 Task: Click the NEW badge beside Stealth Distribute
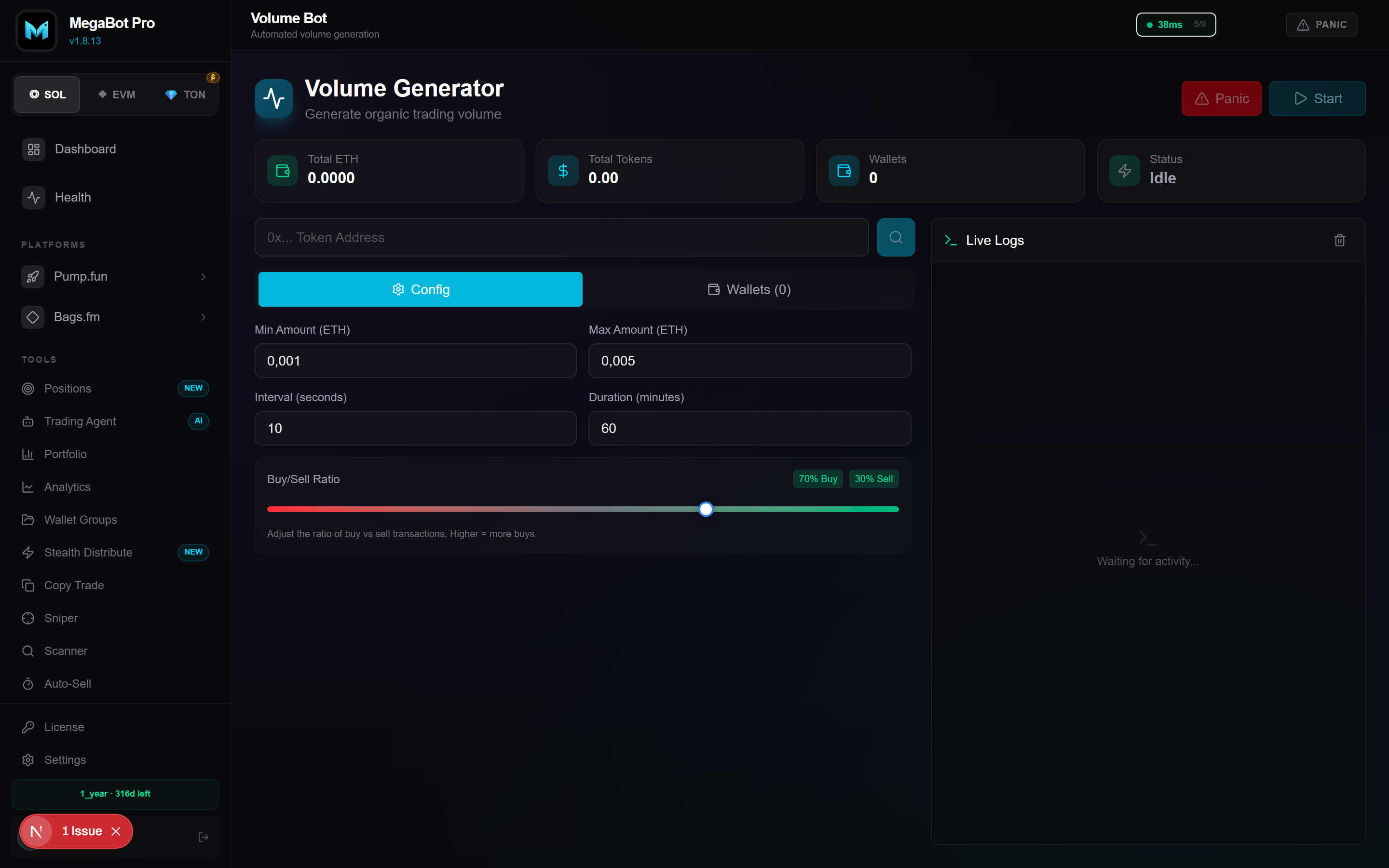pyautogui.click(x=193, y=552)
